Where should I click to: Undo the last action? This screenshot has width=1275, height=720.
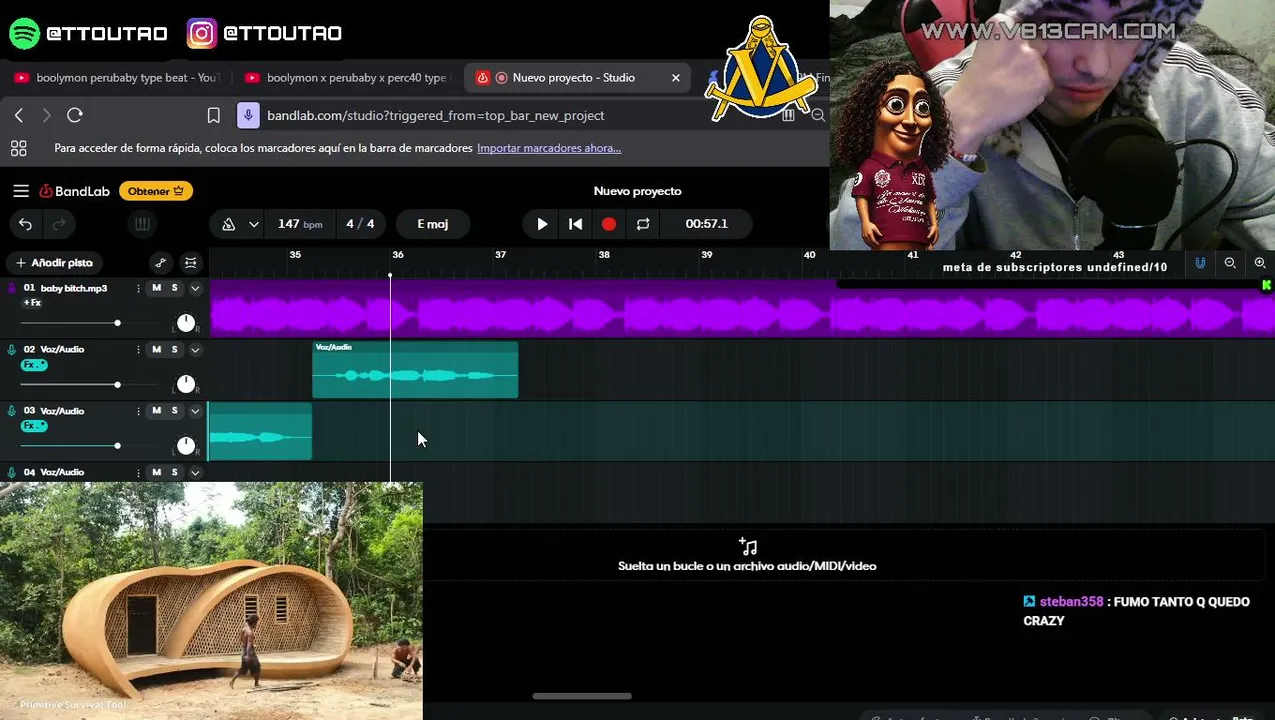click(x=26, y=224)
